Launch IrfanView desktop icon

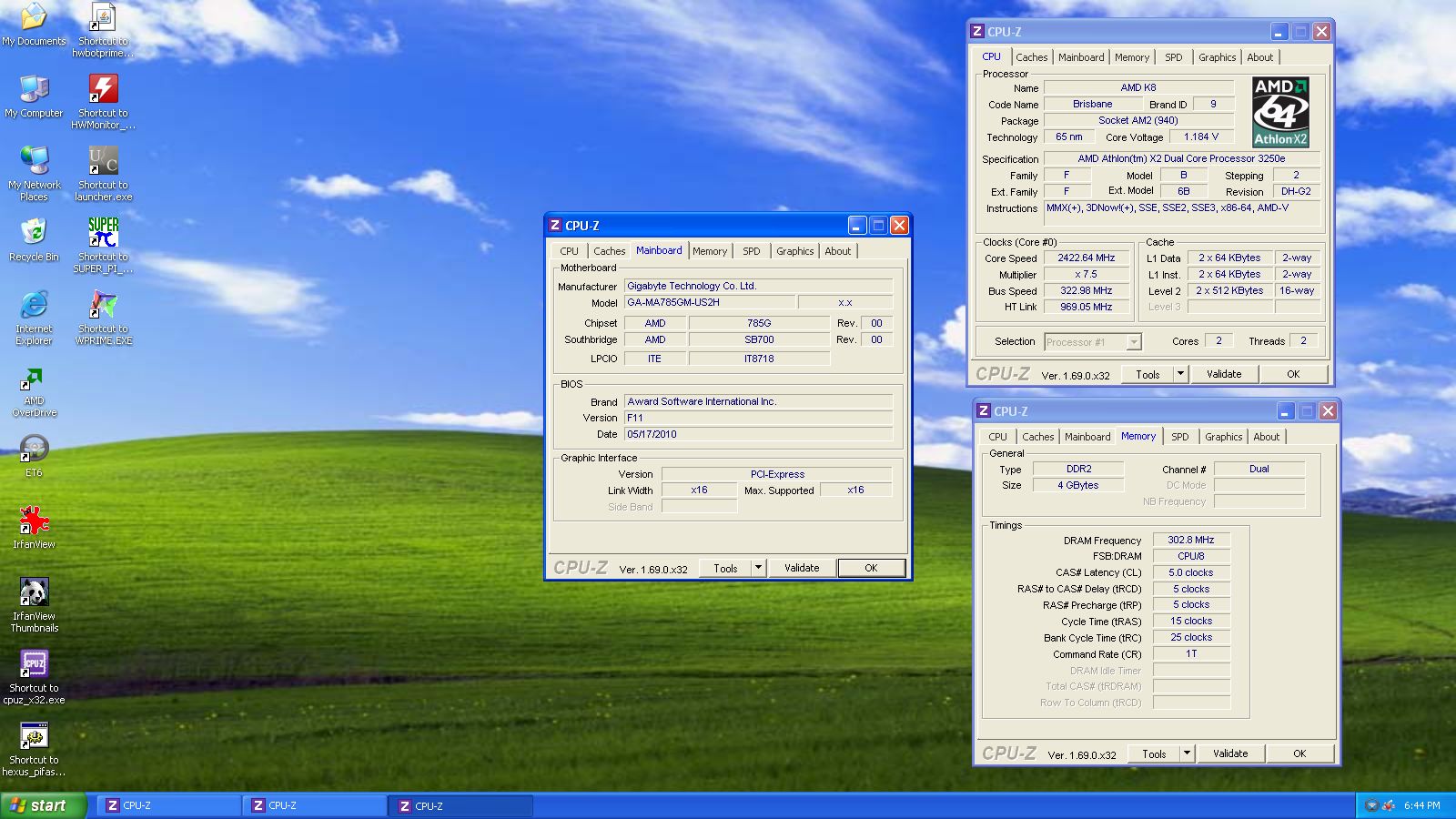click(x=34, y=528)
